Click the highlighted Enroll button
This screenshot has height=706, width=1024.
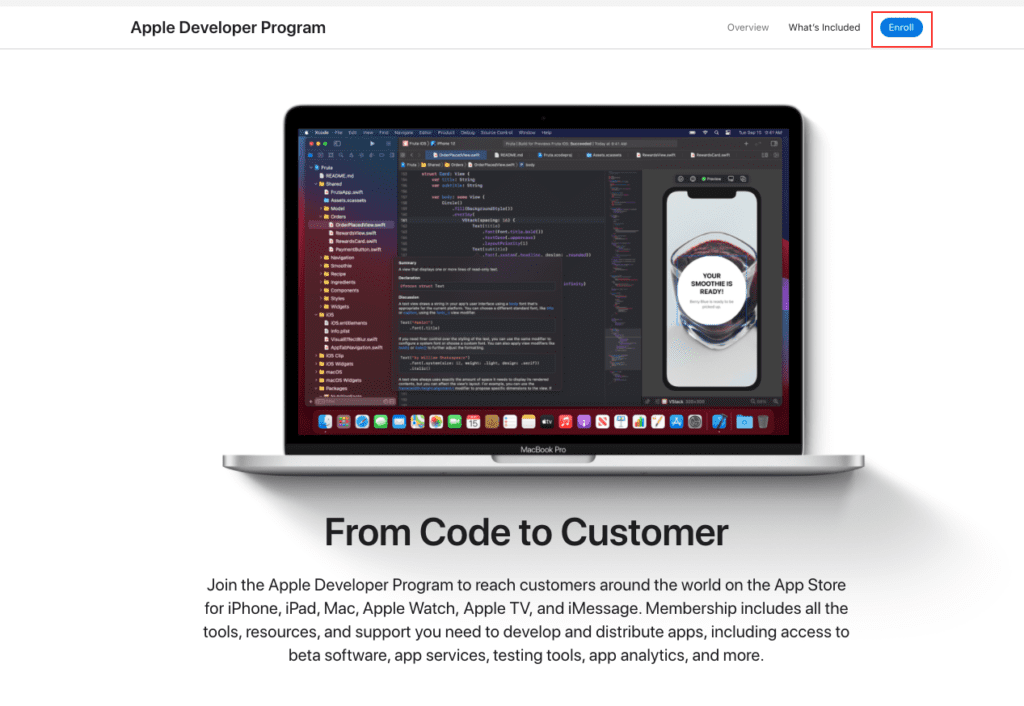pos(900,28)
